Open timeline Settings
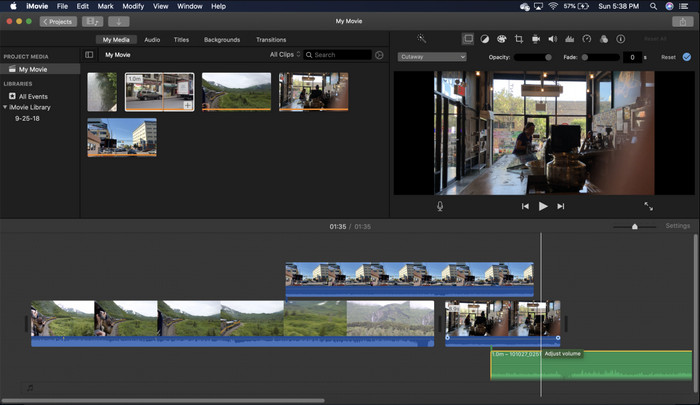This screenshot has height=405, width=700. click(x=677, y=226)
